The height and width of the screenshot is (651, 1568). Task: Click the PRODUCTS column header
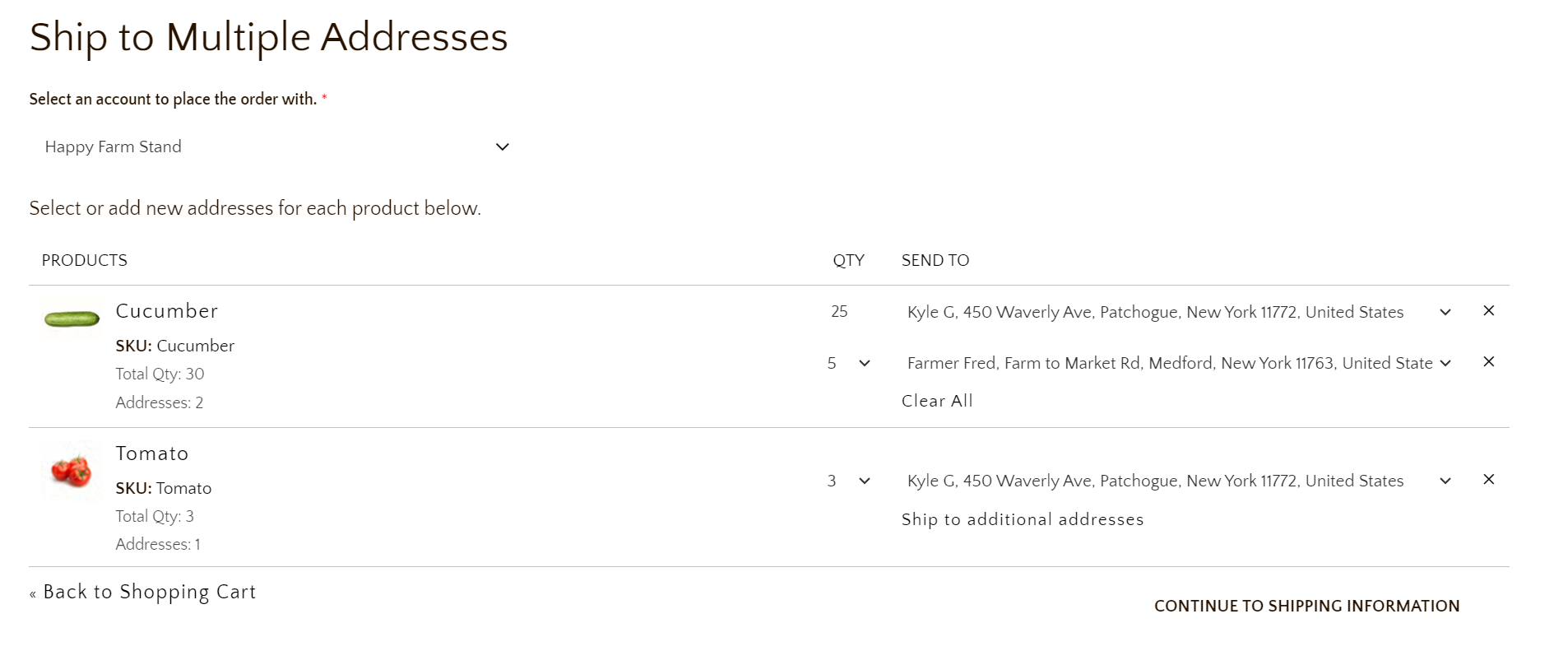pos(85,261)
